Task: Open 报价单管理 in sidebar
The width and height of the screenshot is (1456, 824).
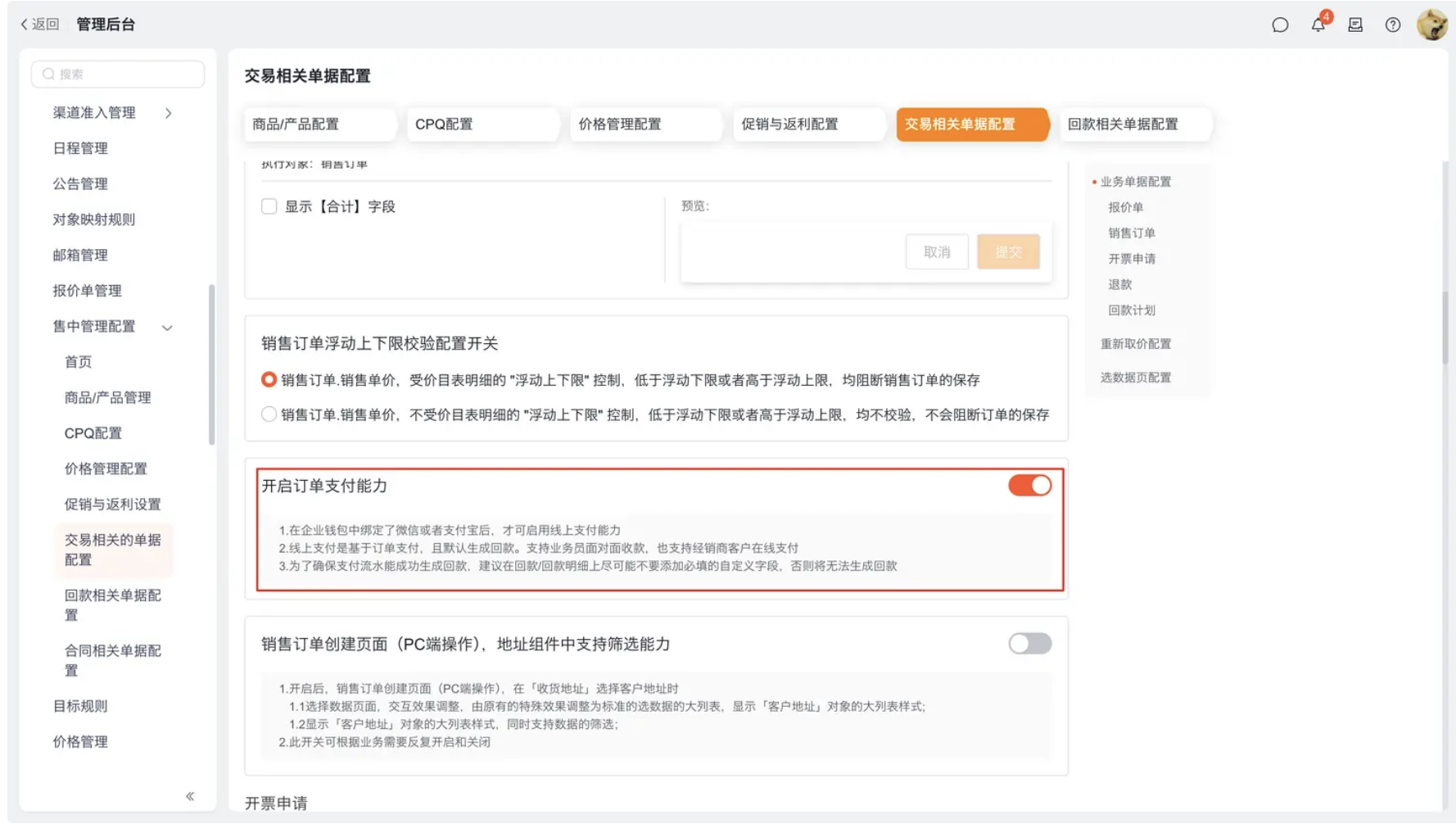Action: click(x=87, y=291)
